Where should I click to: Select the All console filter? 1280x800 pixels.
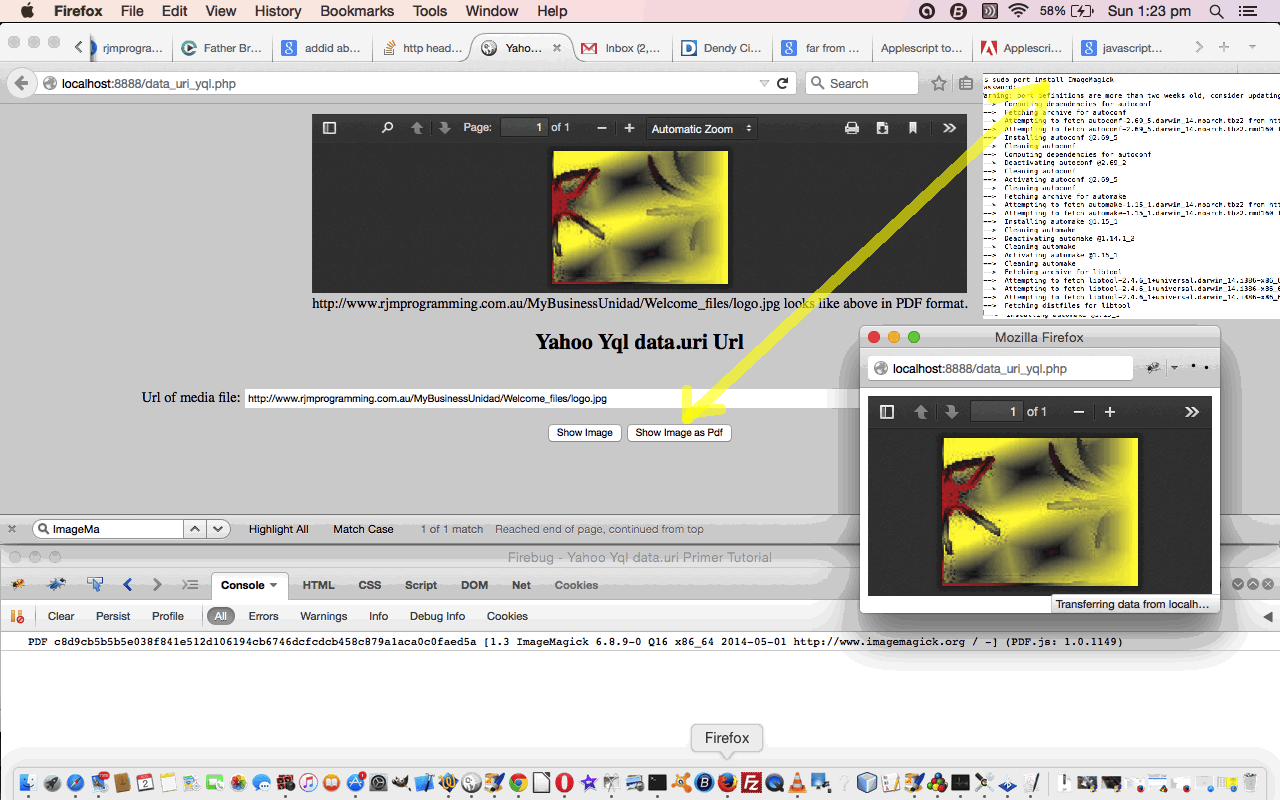pos(220,616)
